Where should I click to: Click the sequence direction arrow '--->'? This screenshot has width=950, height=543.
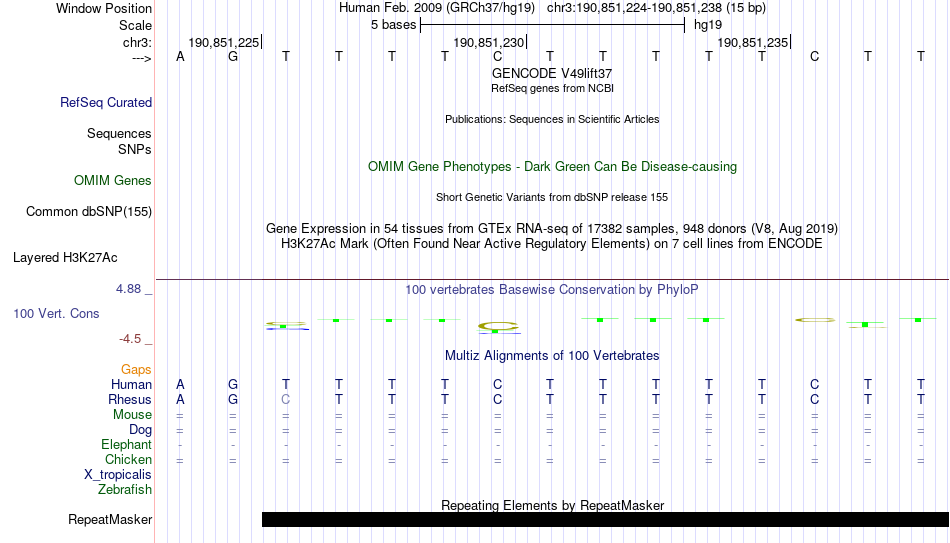(141, 59)
